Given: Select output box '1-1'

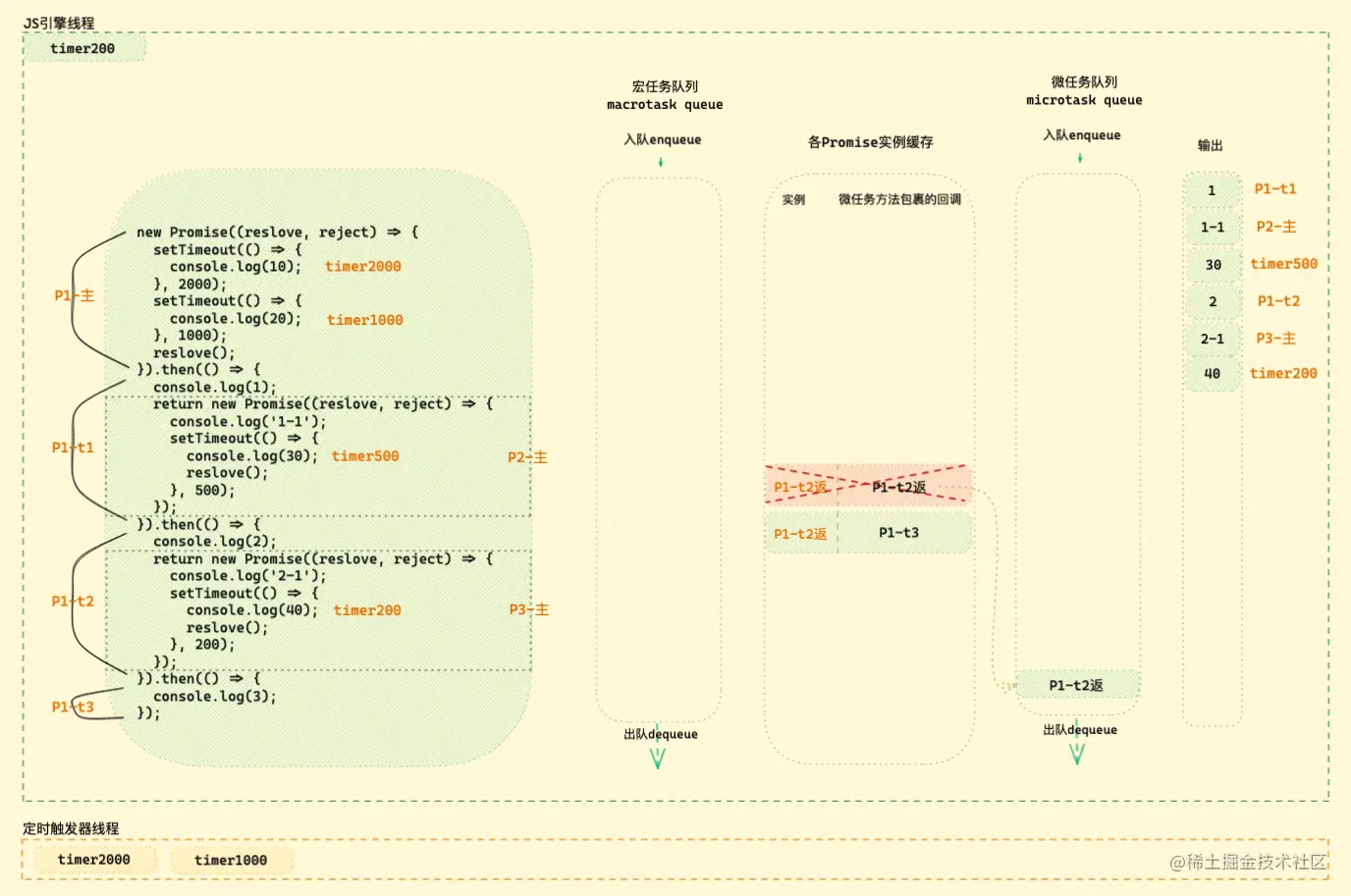Looking at the screenshot, I should tap(1212, 227).
